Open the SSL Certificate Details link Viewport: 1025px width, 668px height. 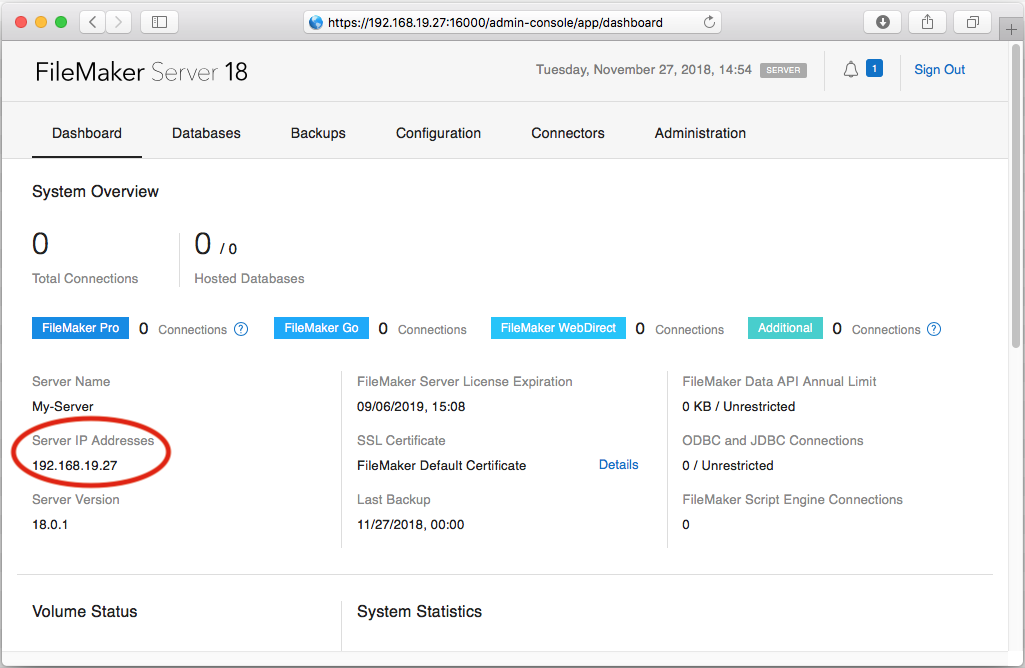(x=618, y=464)
